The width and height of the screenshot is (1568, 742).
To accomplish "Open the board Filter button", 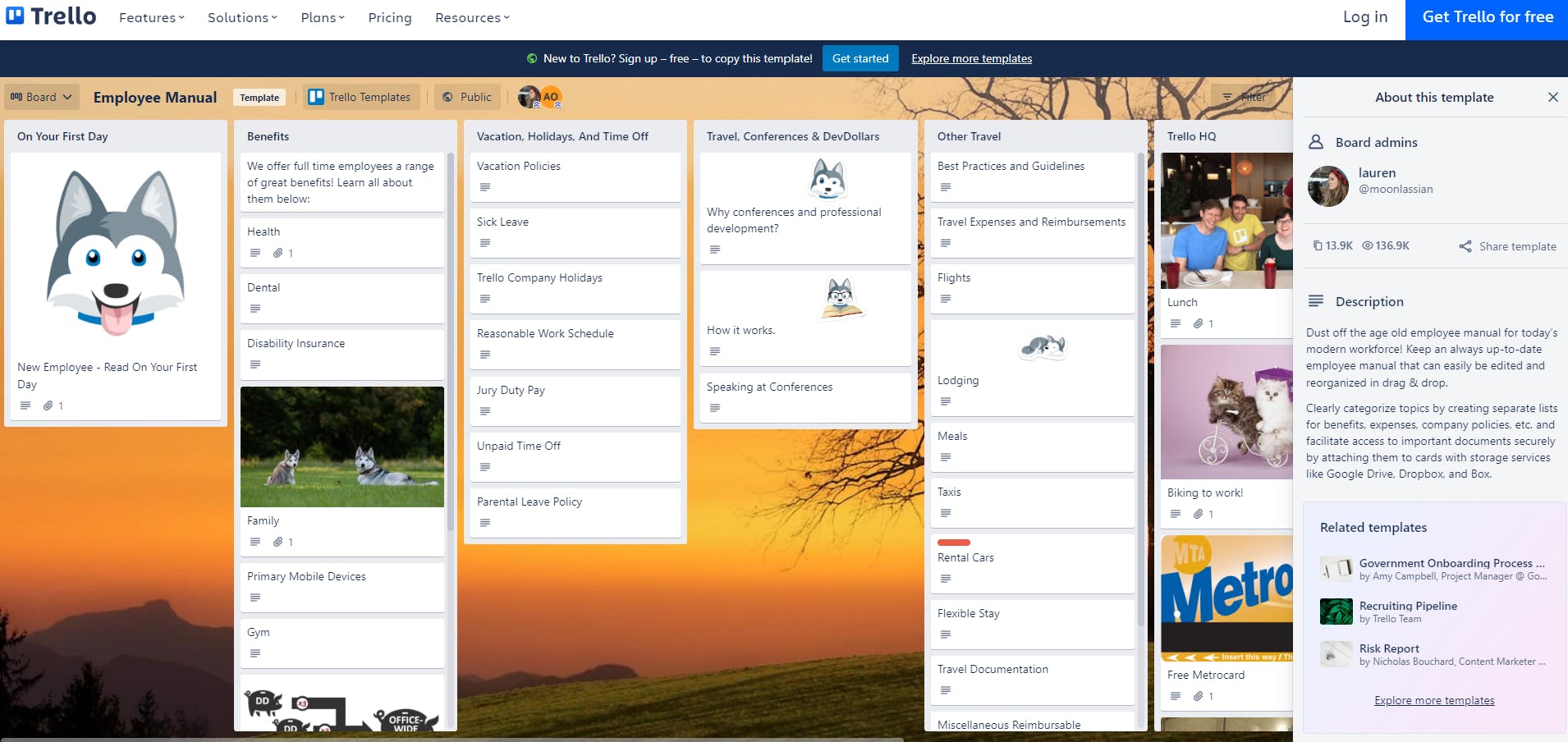I will coord(1245,97).
